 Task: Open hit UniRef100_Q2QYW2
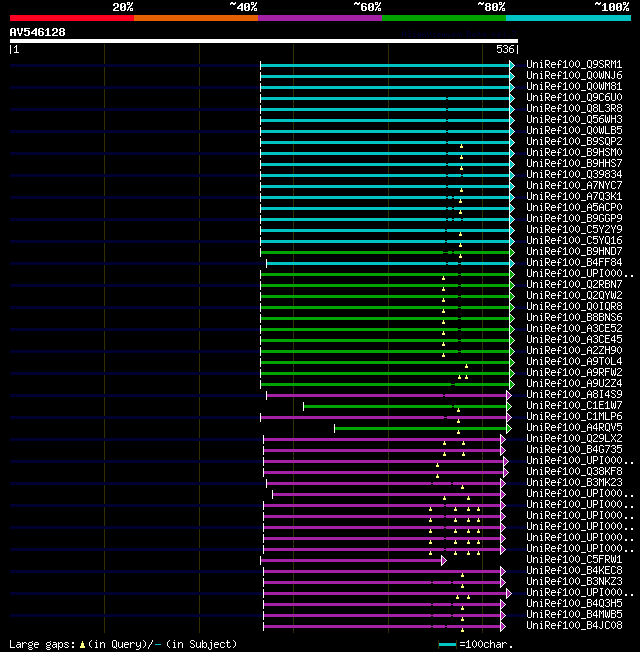click(x=574, y=295)
